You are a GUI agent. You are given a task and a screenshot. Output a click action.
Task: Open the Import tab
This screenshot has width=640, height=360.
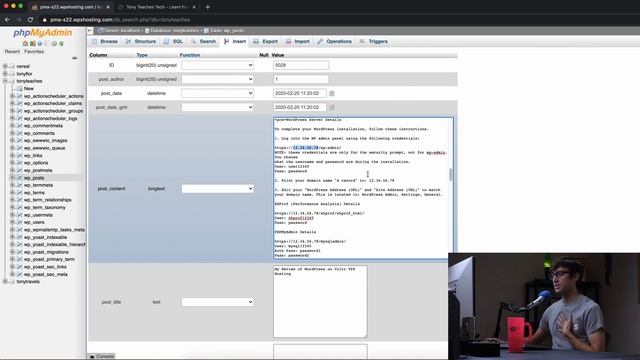click(298, 42)
